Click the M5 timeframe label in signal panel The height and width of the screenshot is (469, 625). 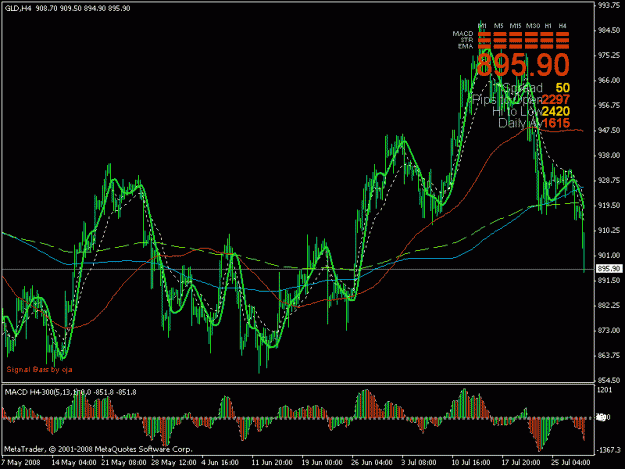(x=498, y=26)
